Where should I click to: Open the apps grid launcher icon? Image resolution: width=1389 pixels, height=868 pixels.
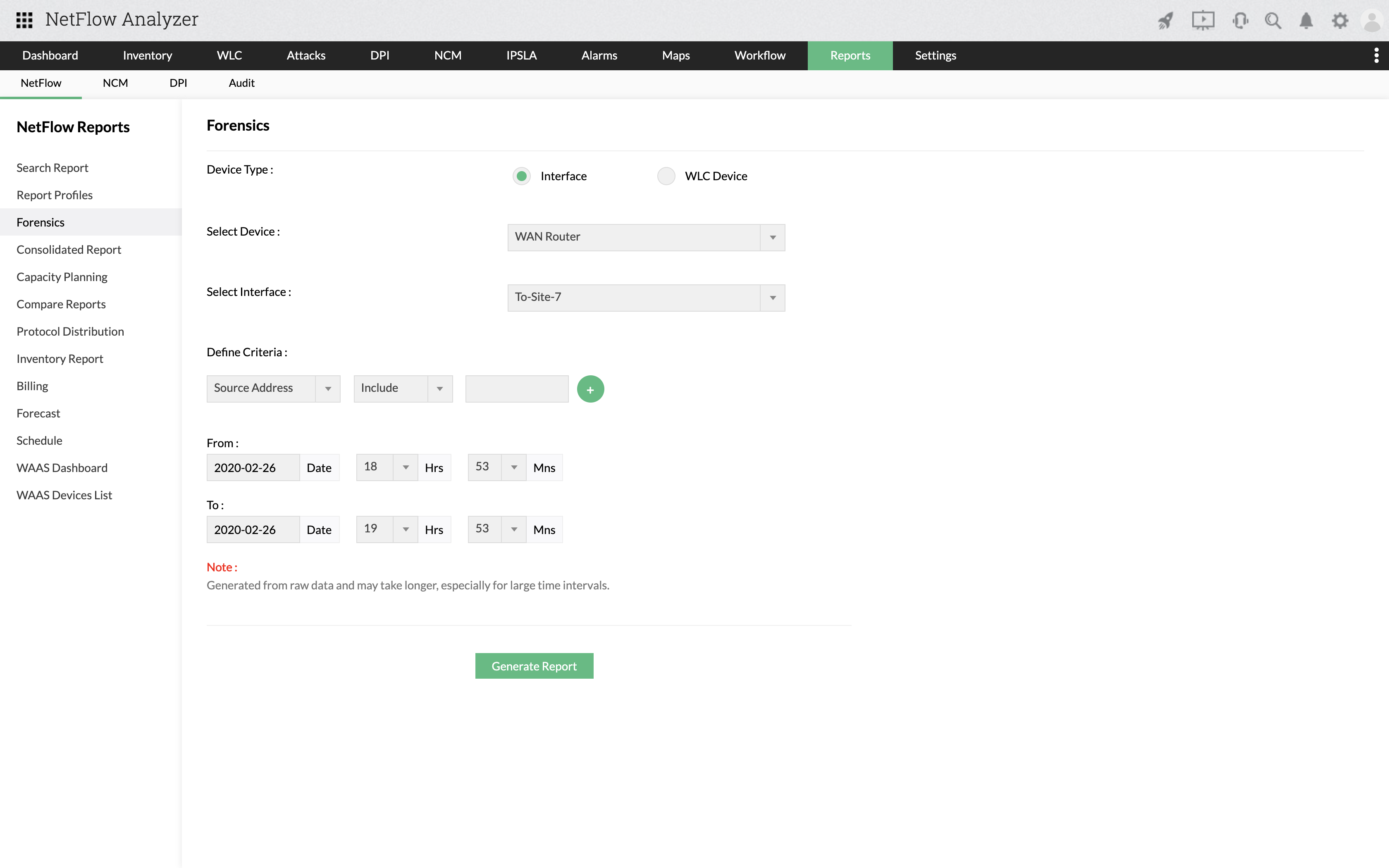(24, 20)
